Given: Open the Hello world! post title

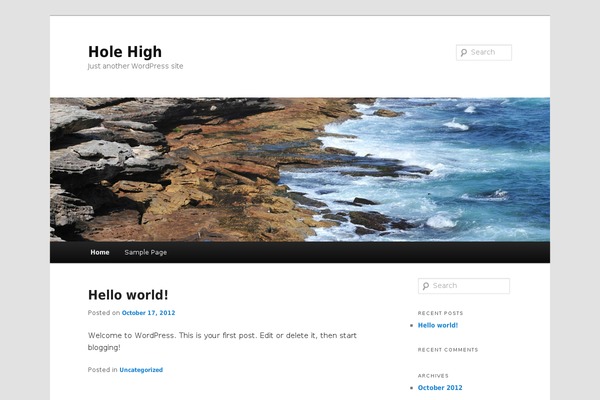Looking at the screenshot, I should tap(128, 295).
